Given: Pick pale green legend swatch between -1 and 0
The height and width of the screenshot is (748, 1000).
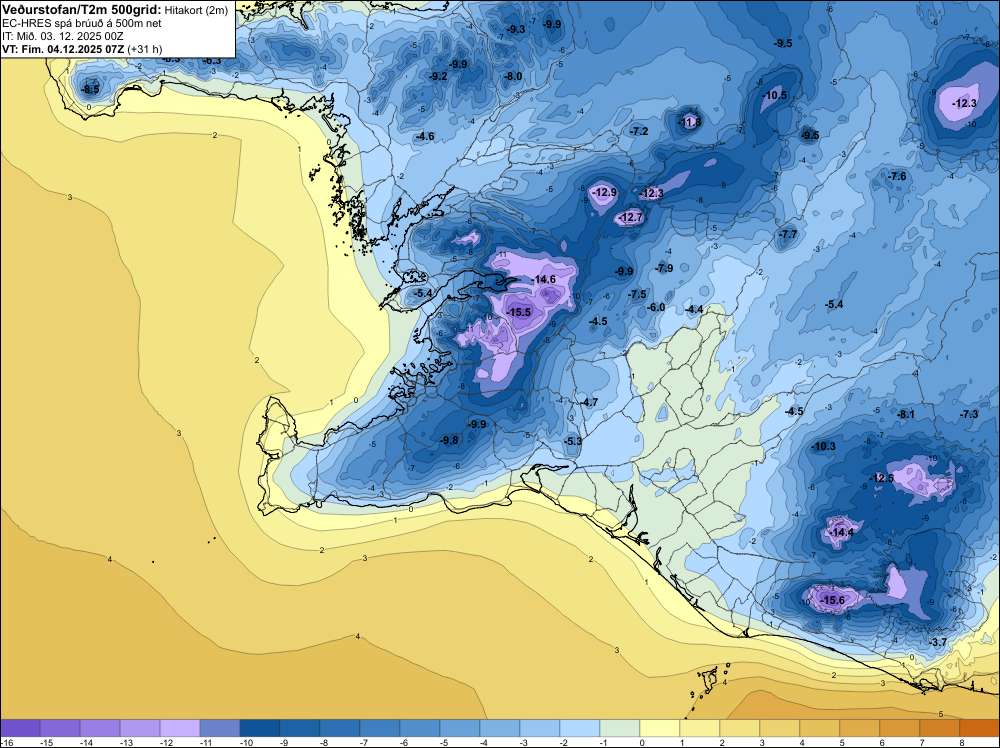Looking at the screenshot, I should click(x=620, y=727).
